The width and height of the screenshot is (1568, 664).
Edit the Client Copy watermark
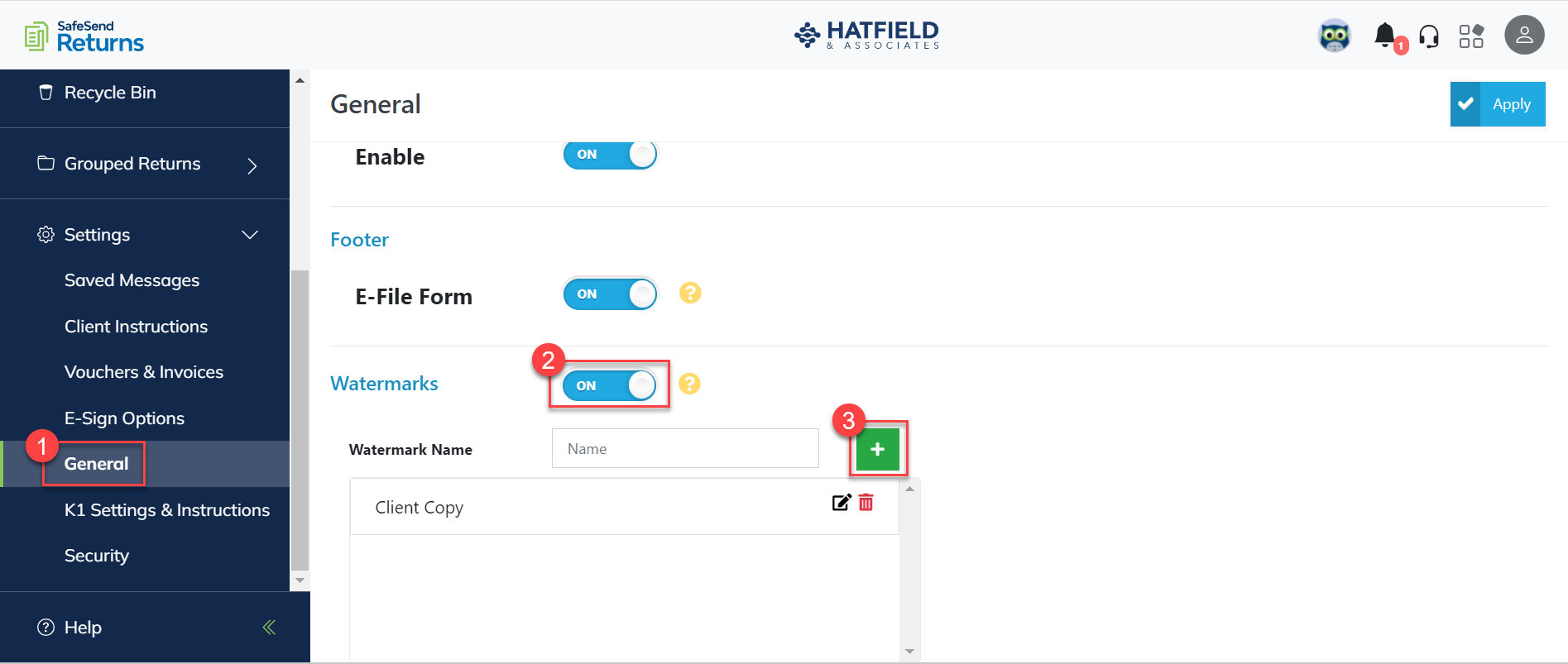point(841,502)
